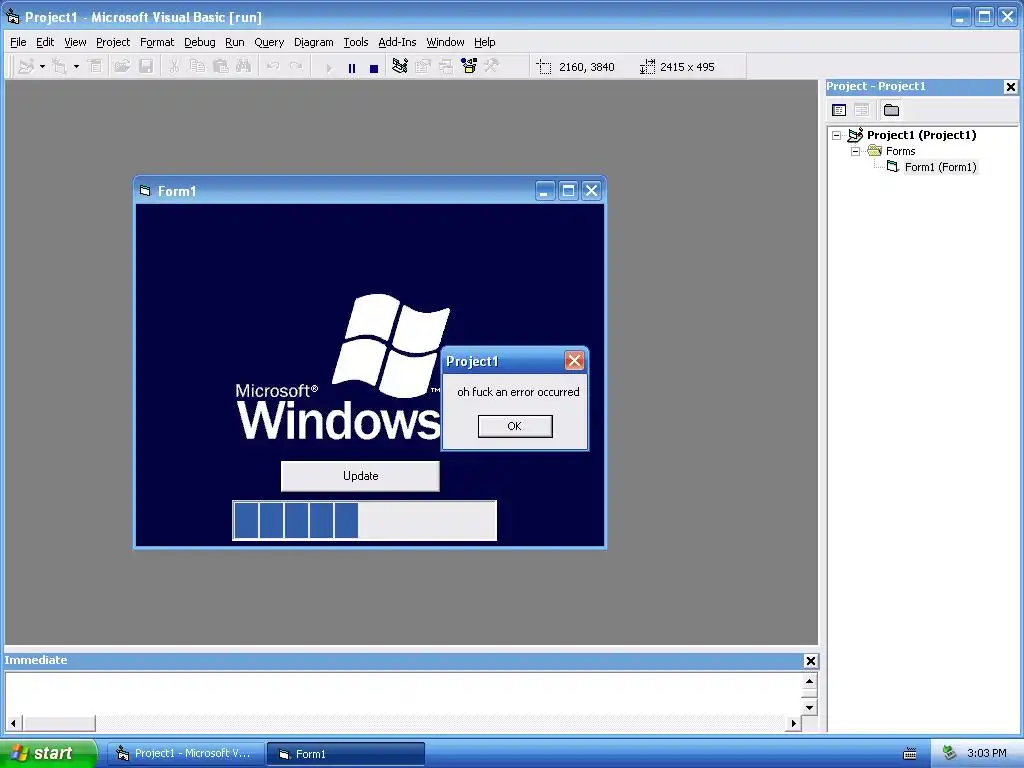This screenshot has height=768, width=1024.
Task: Pause execution with the Break button
Action: (352, 67)
